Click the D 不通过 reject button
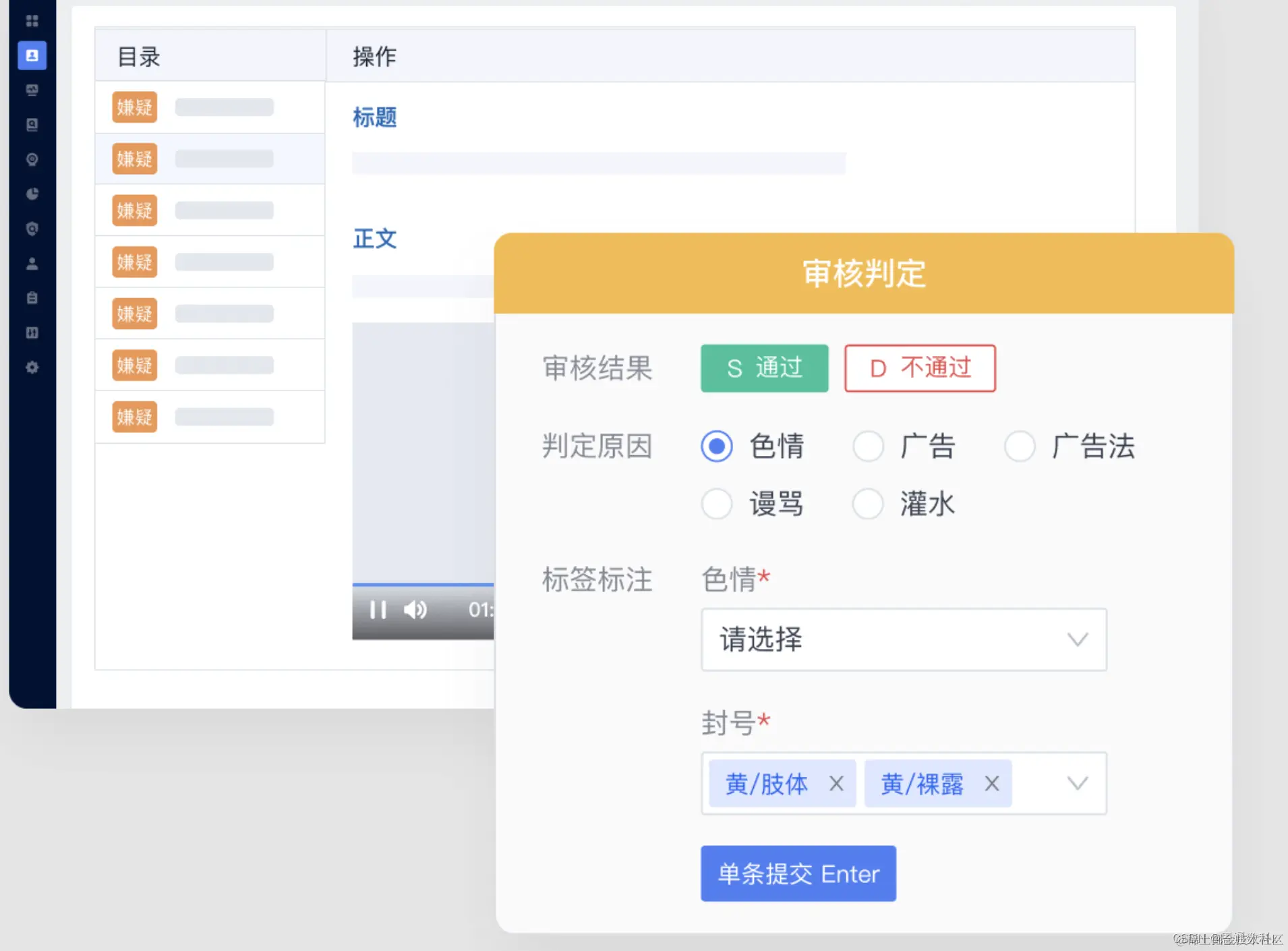1288x951 pixels. (920, 368)
